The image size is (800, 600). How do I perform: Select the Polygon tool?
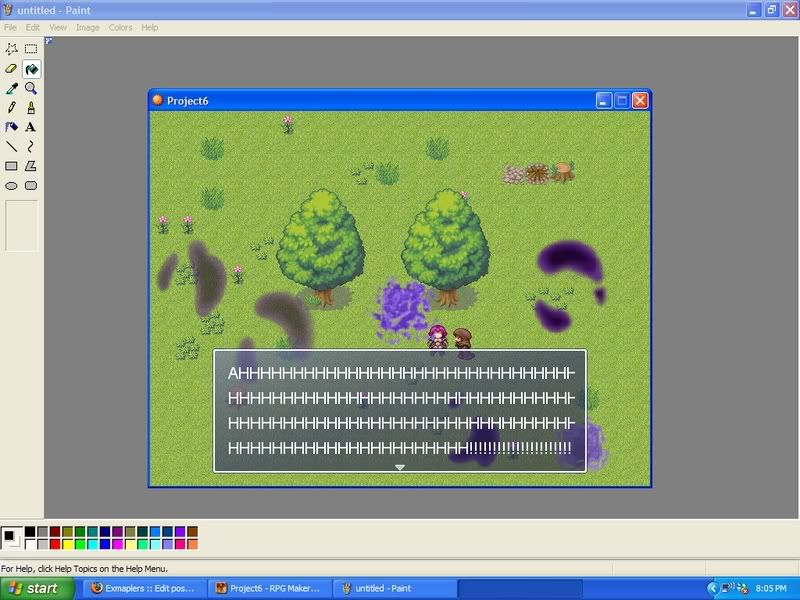click(x=31, y=166)
